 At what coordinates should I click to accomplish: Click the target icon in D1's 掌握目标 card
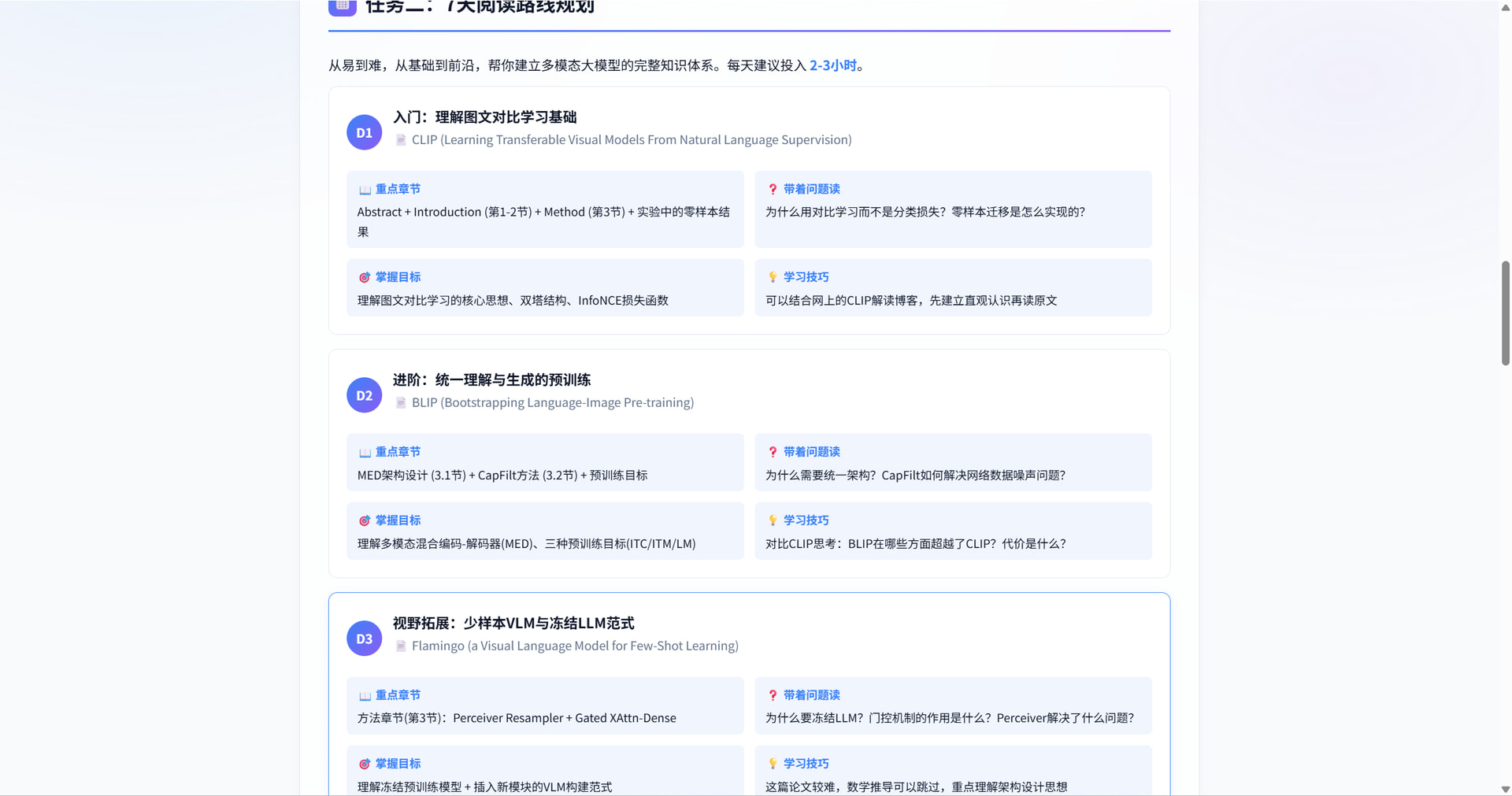coord(365,277)
